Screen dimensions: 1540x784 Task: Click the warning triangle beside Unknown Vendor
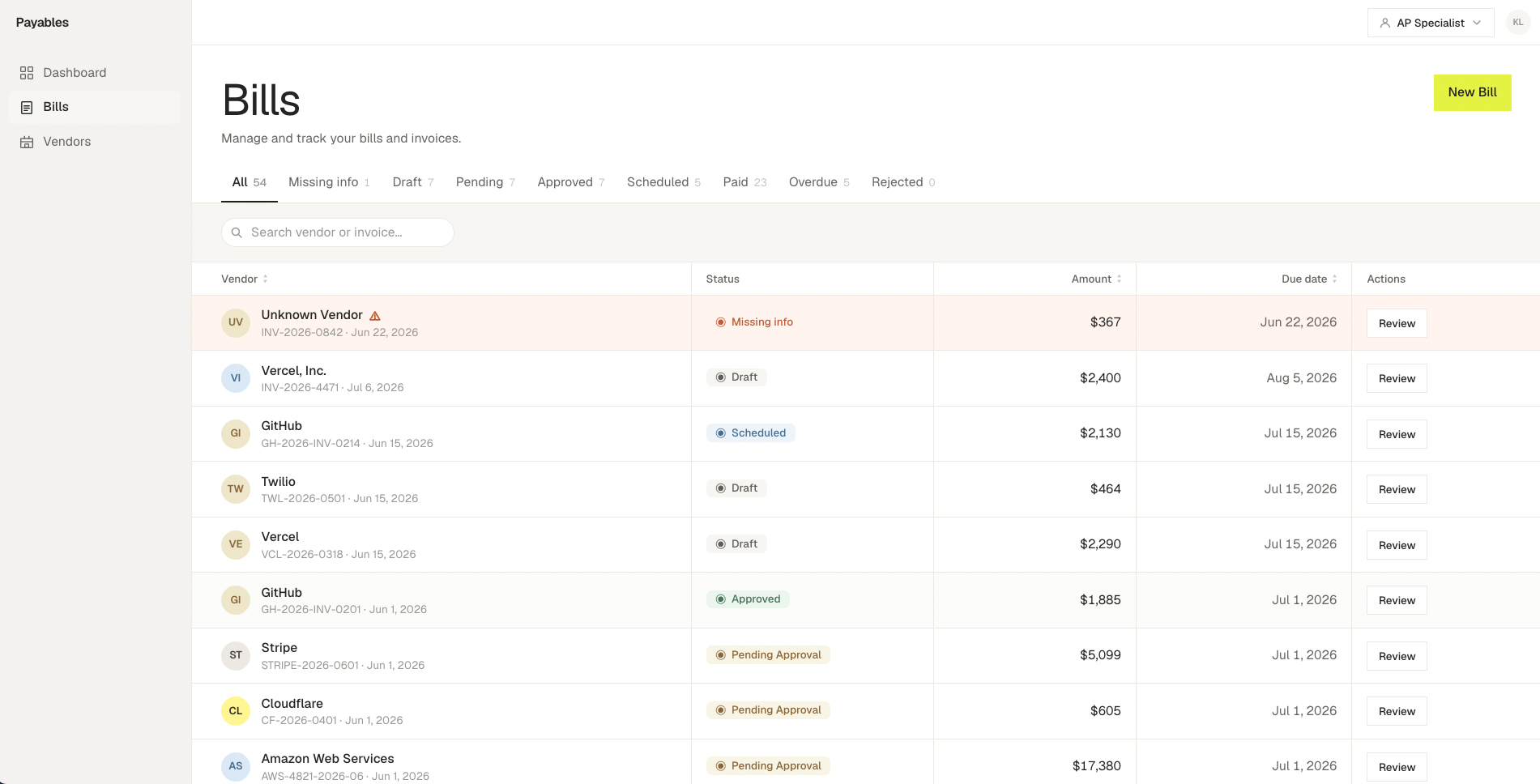(x=375, y=316)
